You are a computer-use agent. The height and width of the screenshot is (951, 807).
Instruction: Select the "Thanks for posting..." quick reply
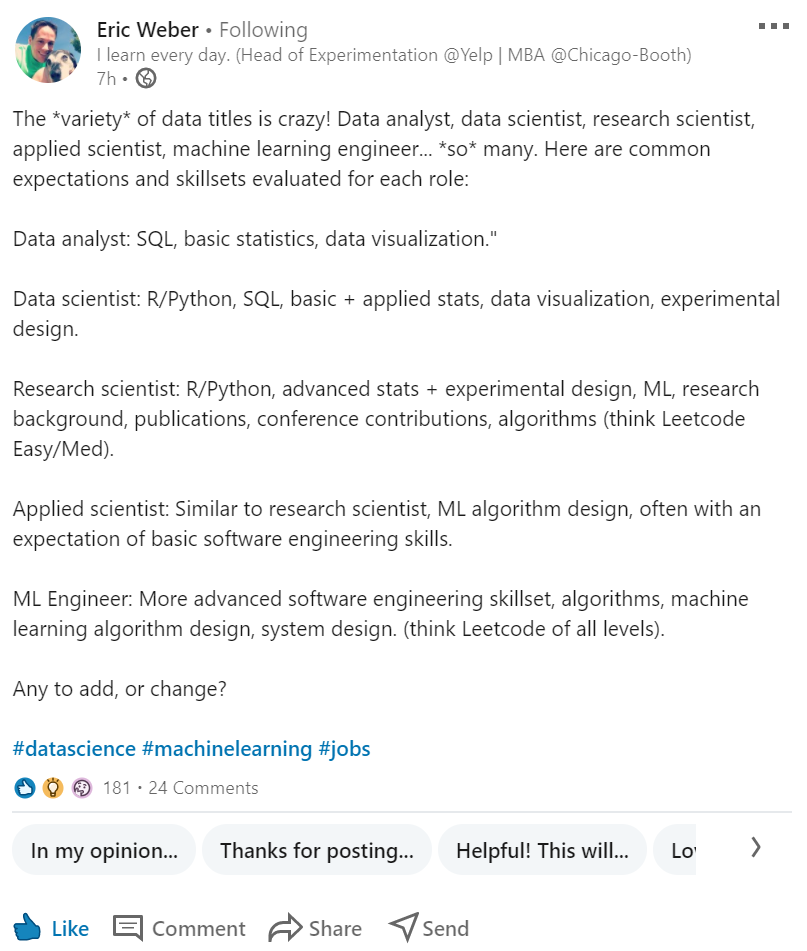(x=316, y=851)
